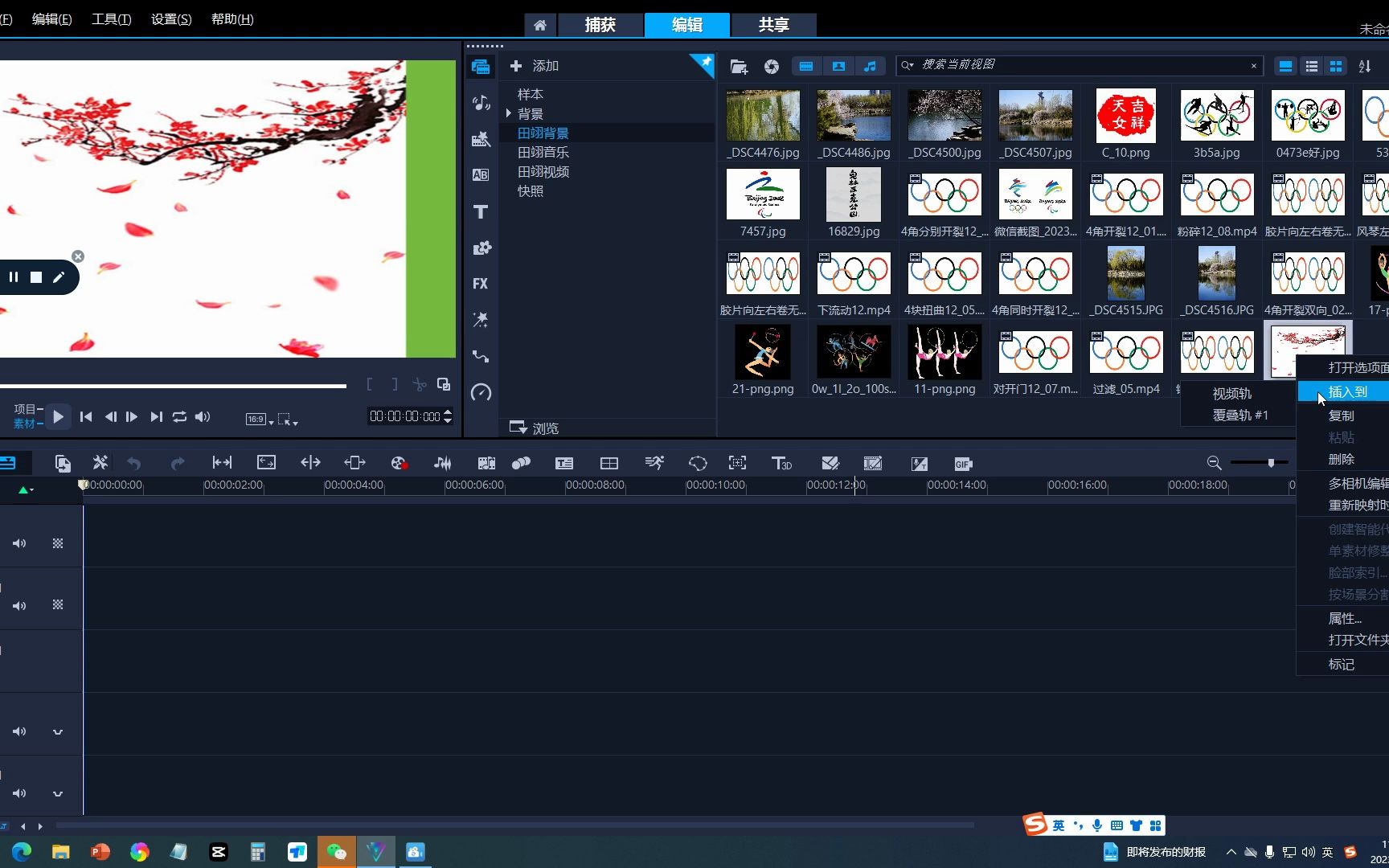The height and width of the screenshot is (868, 1389).
Task: Click the import media files folder icon
Action: (x=739, y=67)
